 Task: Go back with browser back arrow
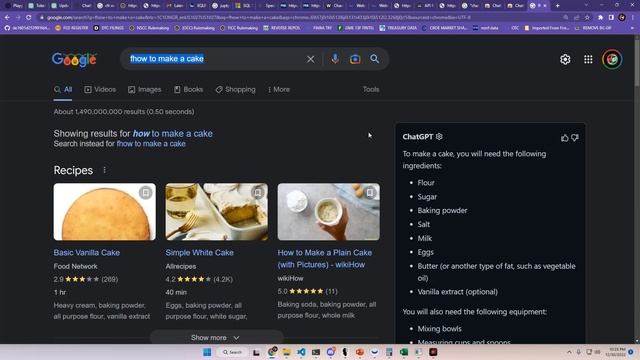(7, 18)
